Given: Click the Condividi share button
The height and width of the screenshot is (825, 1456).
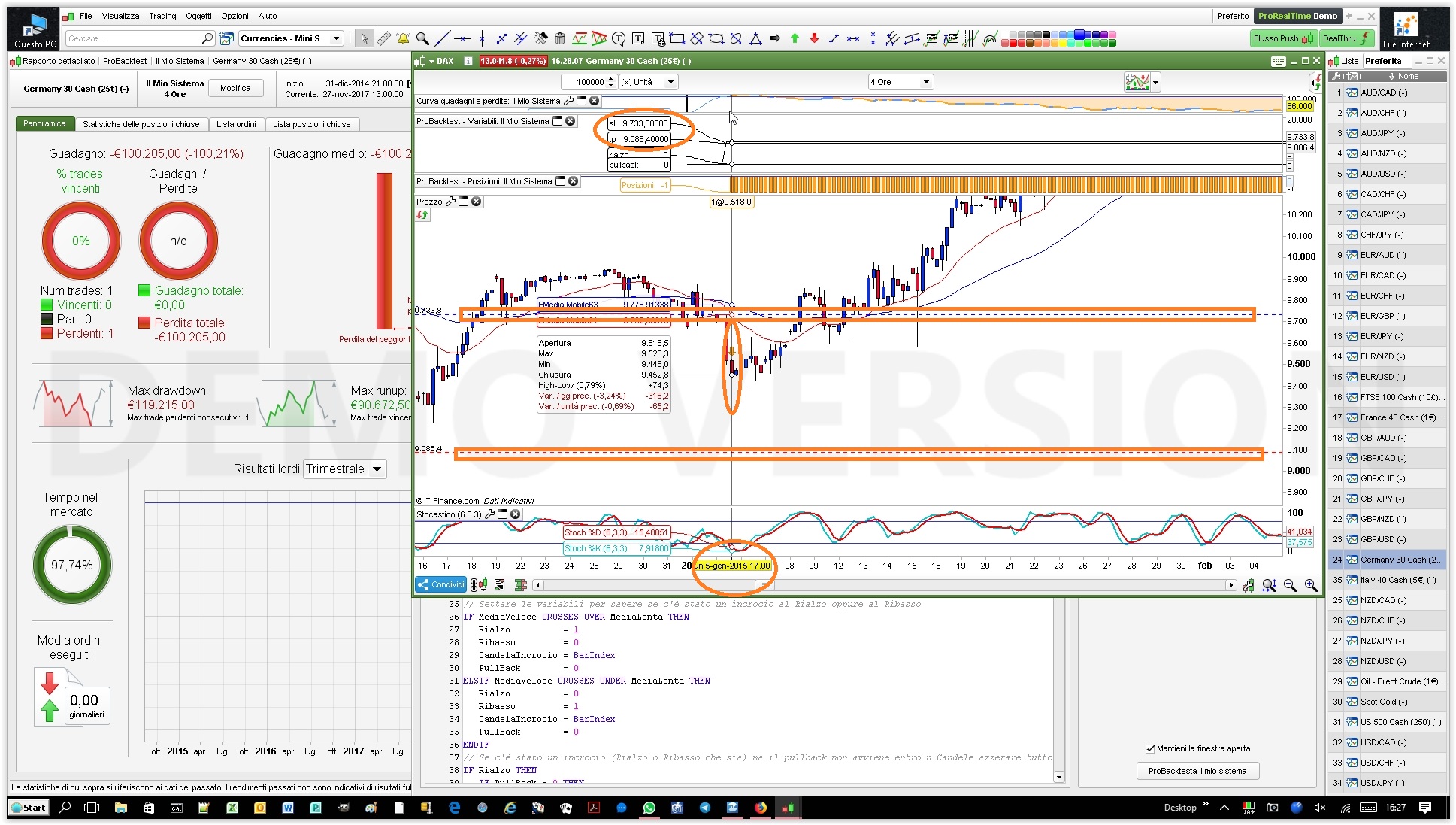Looking at the screenshot, I should click(441, 584).
